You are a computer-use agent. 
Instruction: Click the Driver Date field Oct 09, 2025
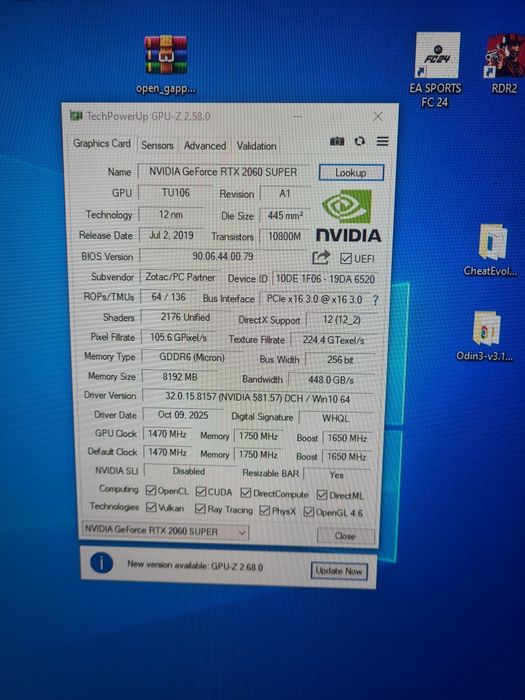pos(183,415)
